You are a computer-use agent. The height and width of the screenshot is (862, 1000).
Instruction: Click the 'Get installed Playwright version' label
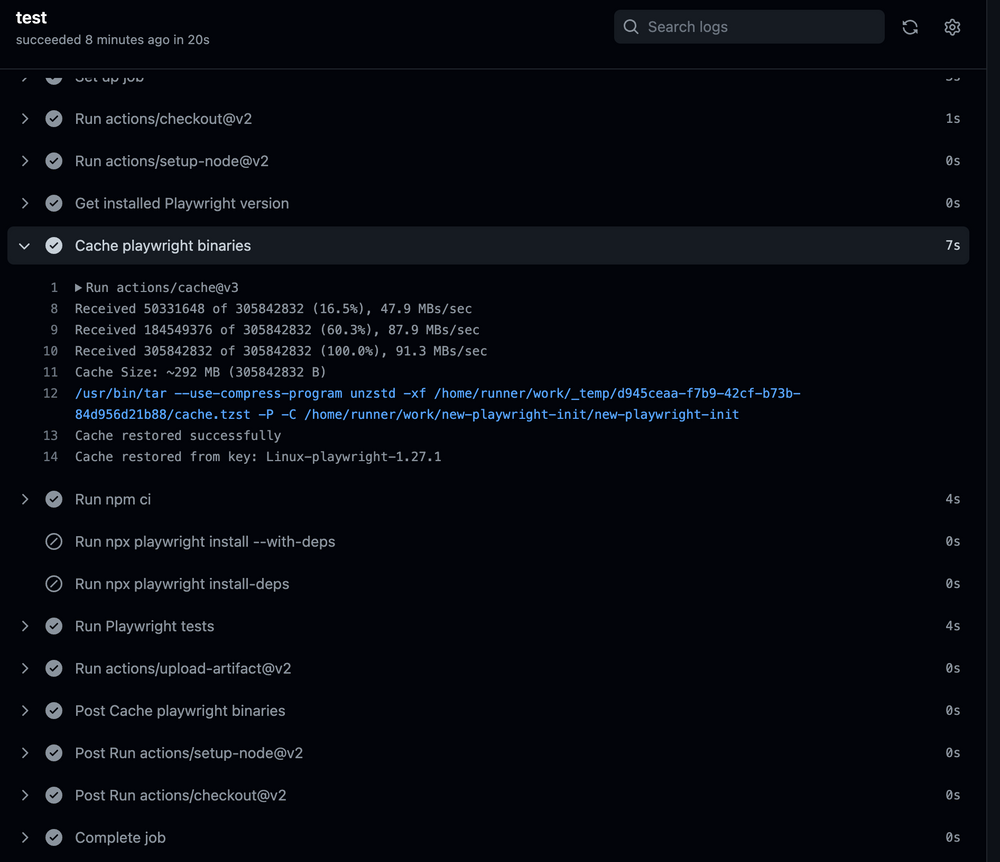click(182, 203)
